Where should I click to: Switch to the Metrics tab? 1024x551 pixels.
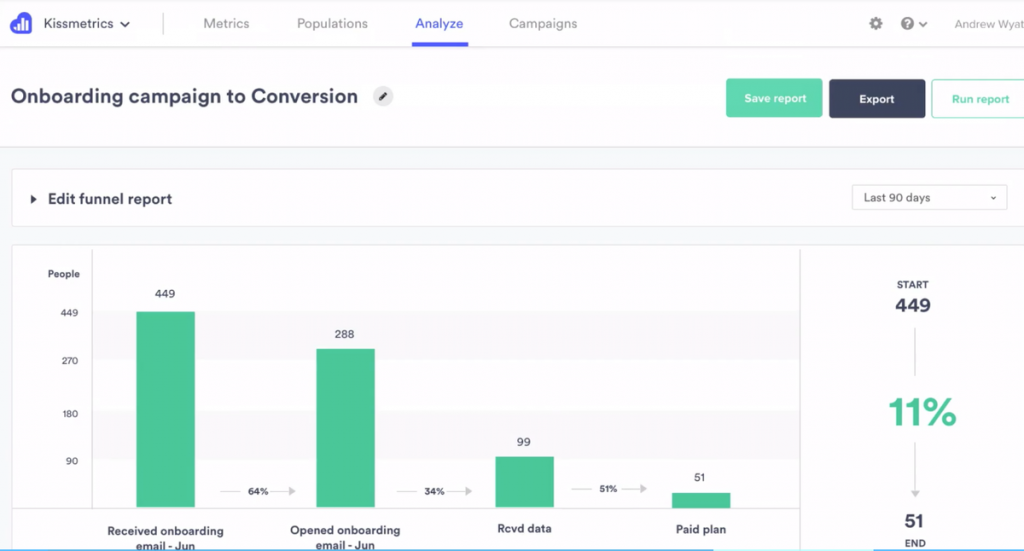(x=226, y=24)
